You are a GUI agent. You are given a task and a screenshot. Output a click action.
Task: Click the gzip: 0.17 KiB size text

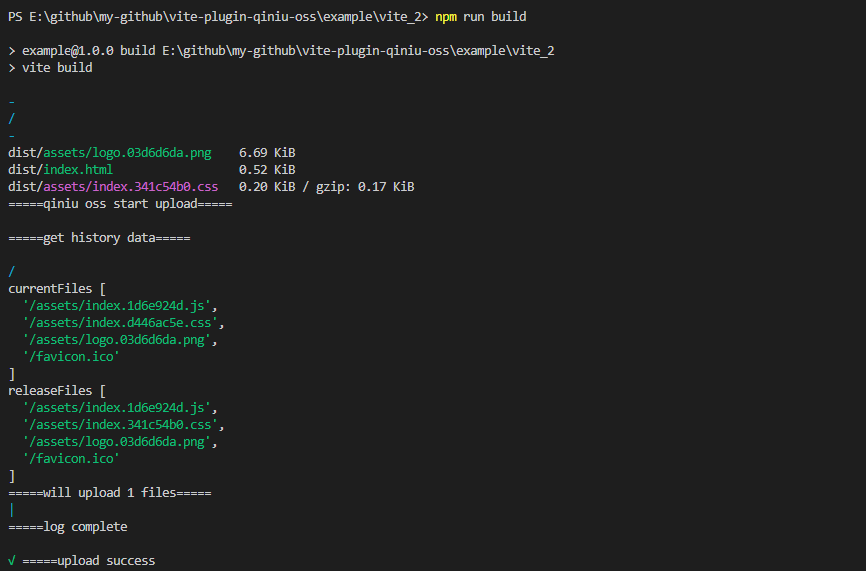(365, 187)
